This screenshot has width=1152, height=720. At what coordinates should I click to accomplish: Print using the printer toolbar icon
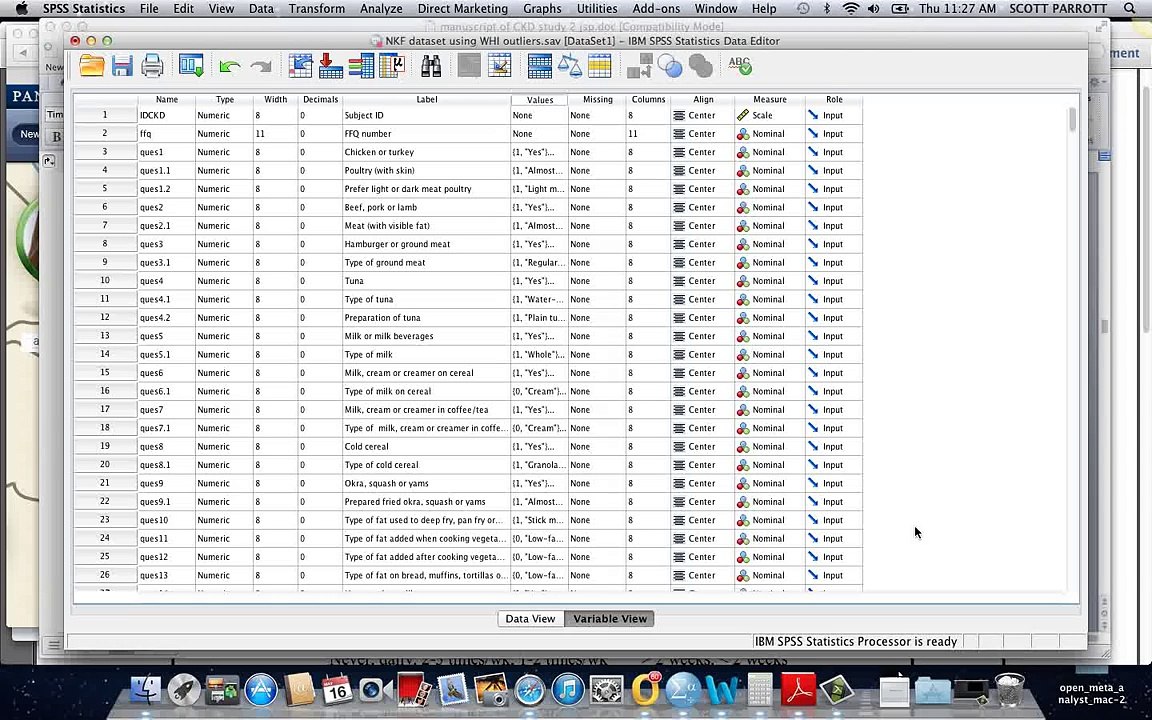coord(152,66)
